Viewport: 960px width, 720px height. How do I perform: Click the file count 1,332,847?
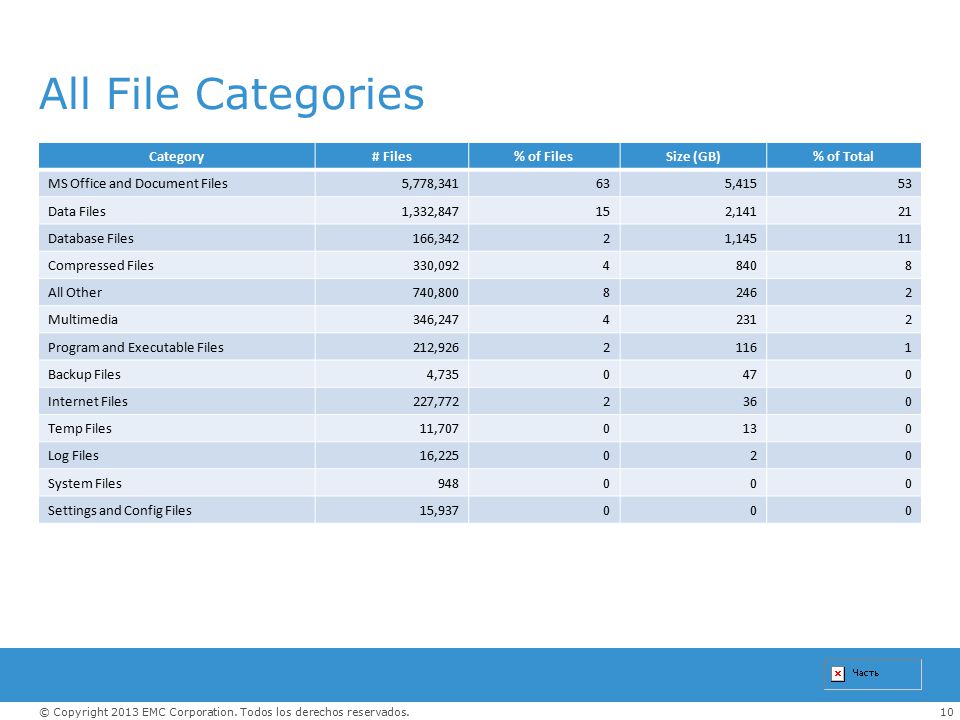[430, 211]
